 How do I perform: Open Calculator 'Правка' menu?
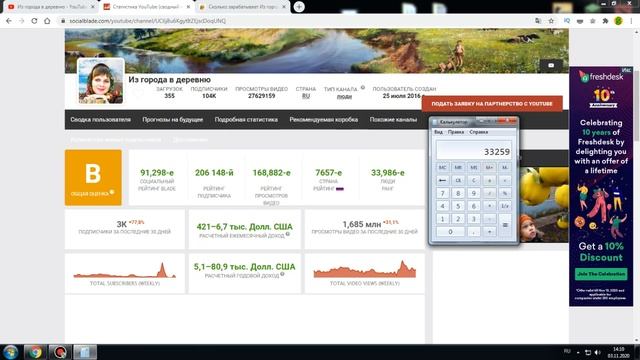tap(456, 132)
